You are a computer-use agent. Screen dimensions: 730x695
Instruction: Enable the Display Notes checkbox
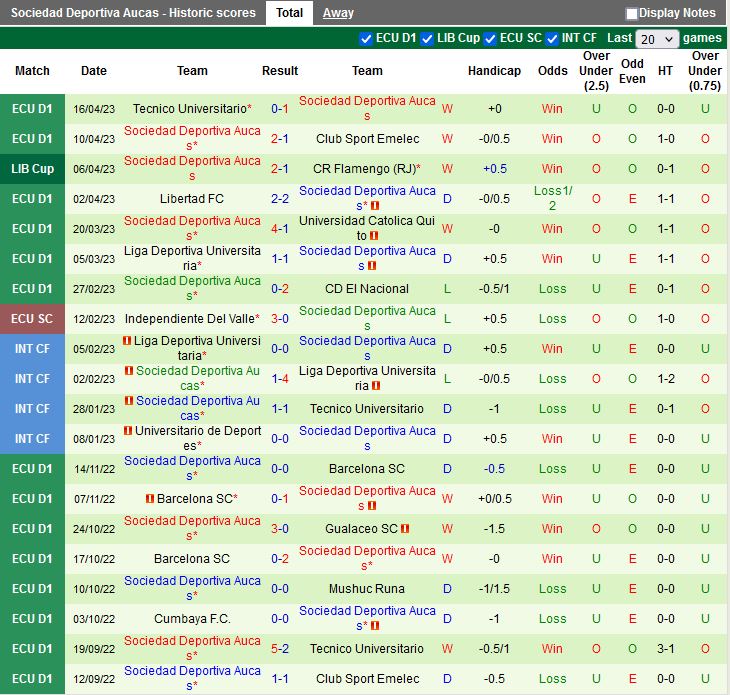tap(632, 14)
